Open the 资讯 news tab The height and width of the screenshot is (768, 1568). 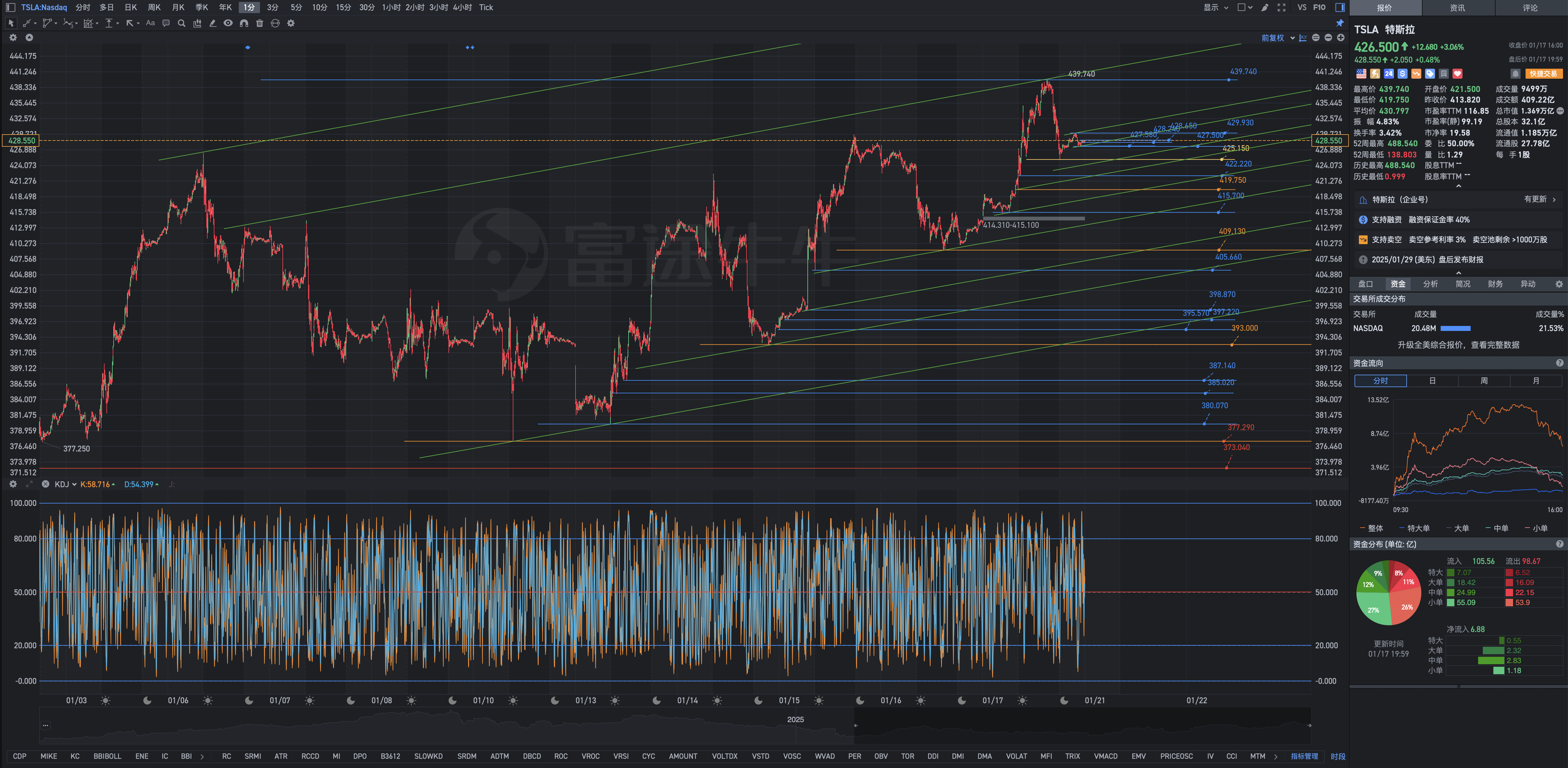click(x=1458, y=8)
